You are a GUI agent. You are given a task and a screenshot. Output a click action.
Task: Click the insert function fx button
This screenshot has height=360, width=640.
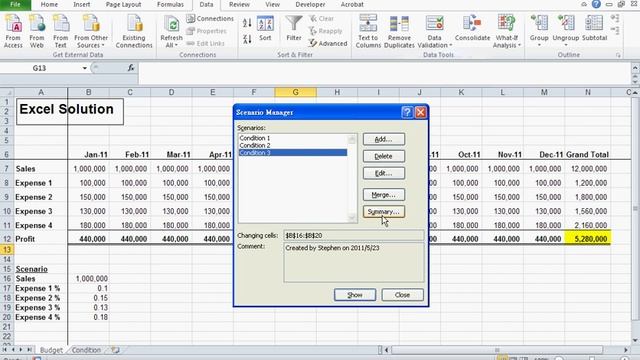point(131,68)
